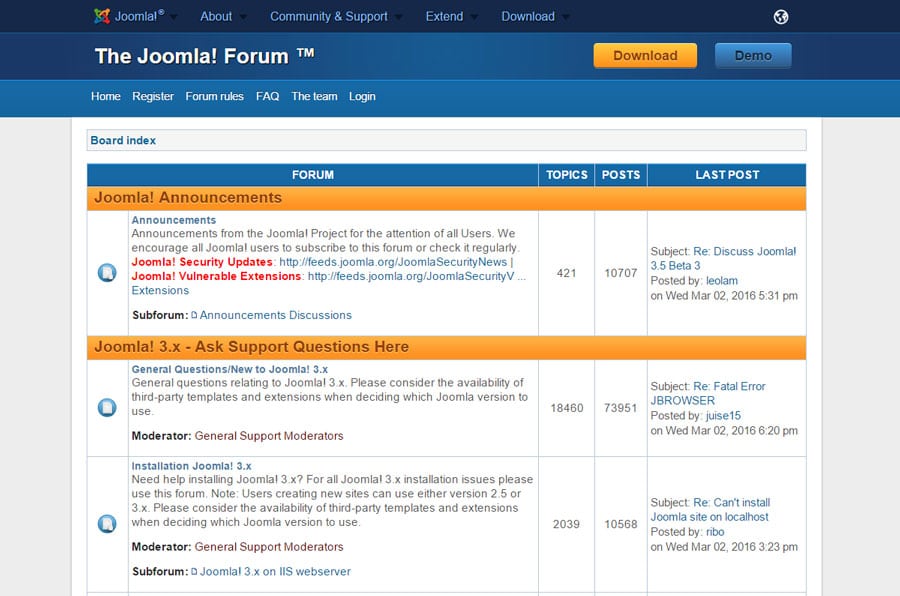The height and width of the screenshot is (596, 900).
Task: Open Re: Can't install Joomla site post
Action: tap(710, 510)
